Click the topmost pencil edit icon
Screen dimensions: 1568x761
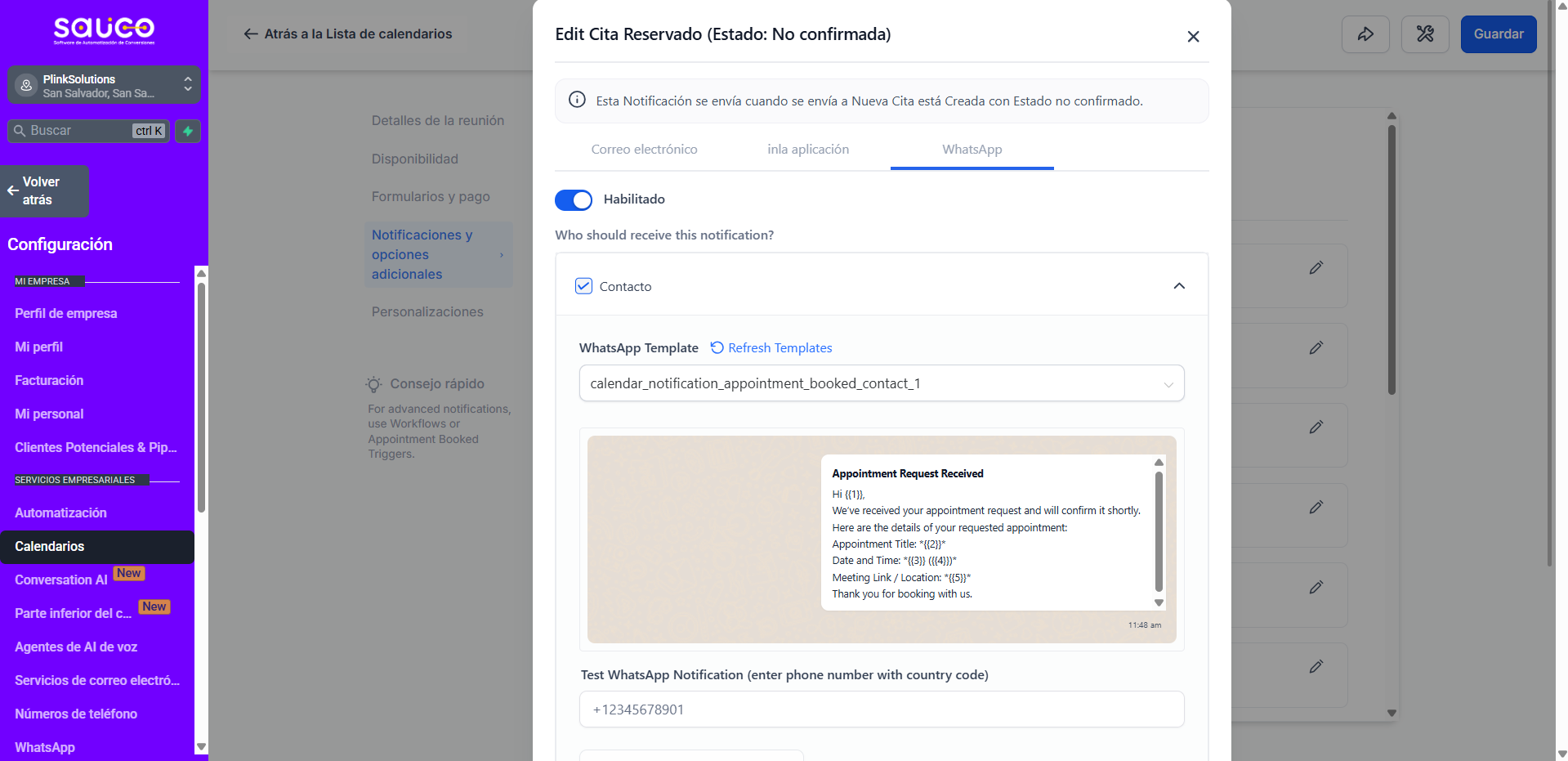coord(1316,268)
